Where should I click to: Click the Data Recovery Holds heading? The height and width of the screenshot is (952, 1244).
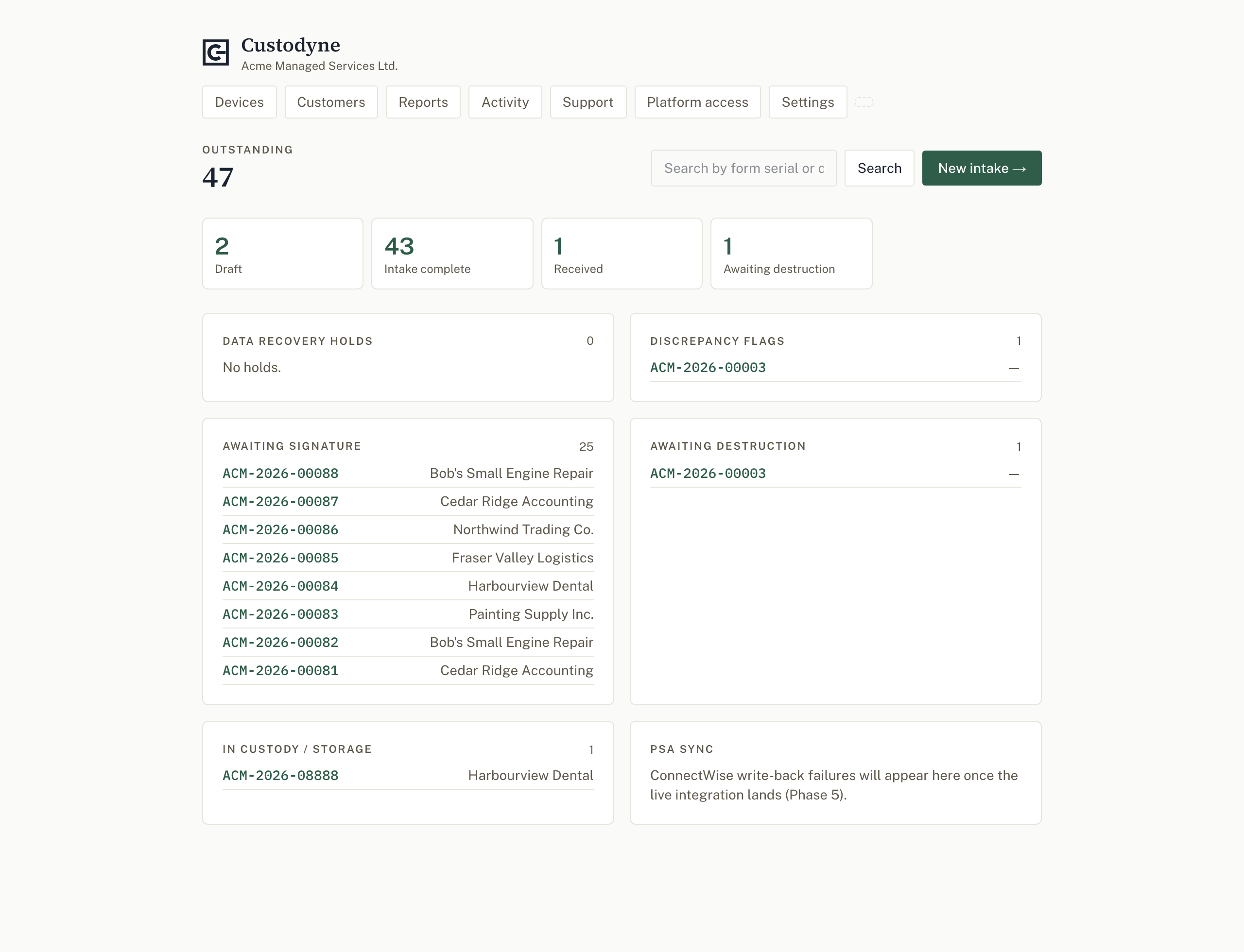[x=298, y=341]
